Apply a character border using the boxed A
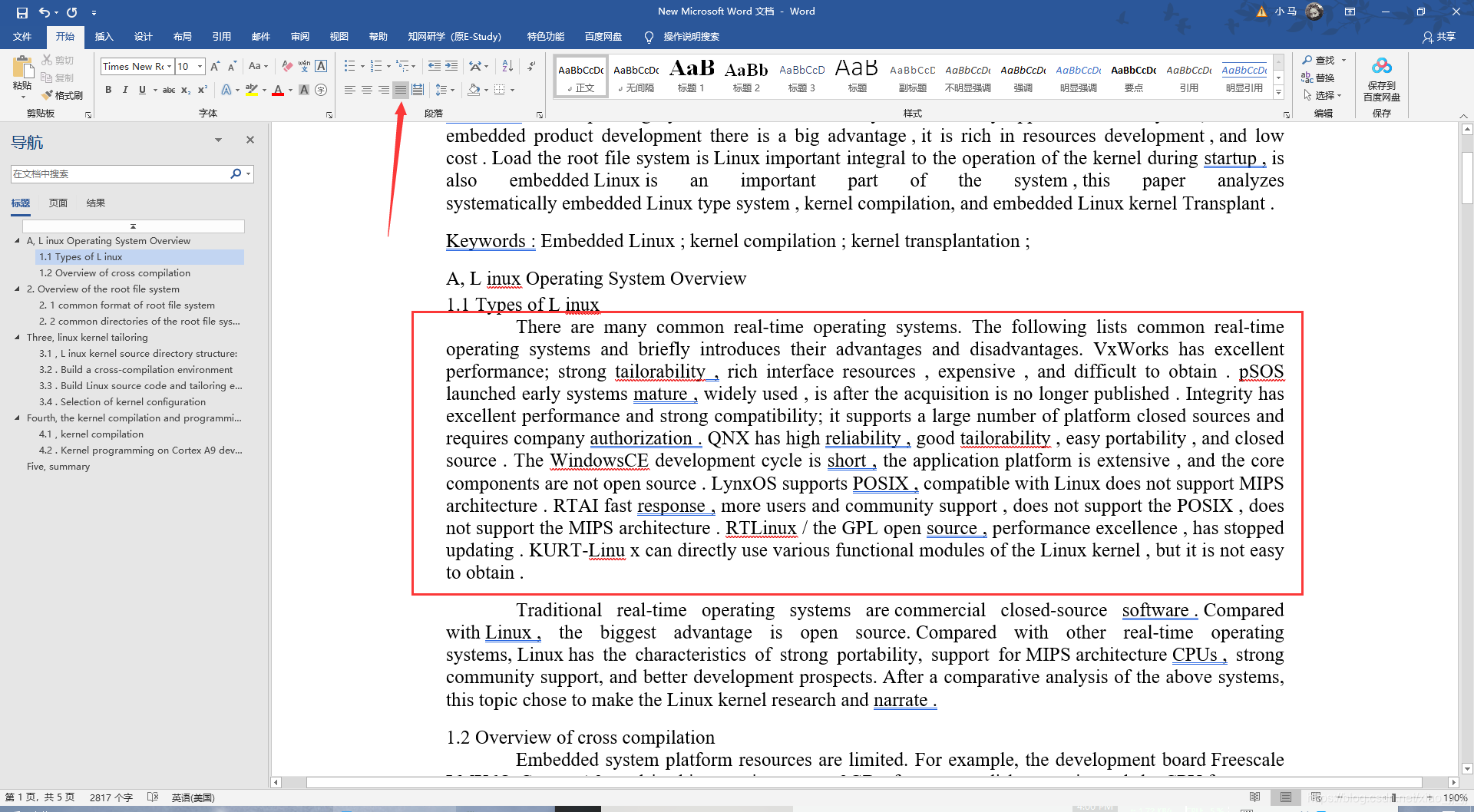Screen dimensions: 1474x812 [x=321, y=67]
